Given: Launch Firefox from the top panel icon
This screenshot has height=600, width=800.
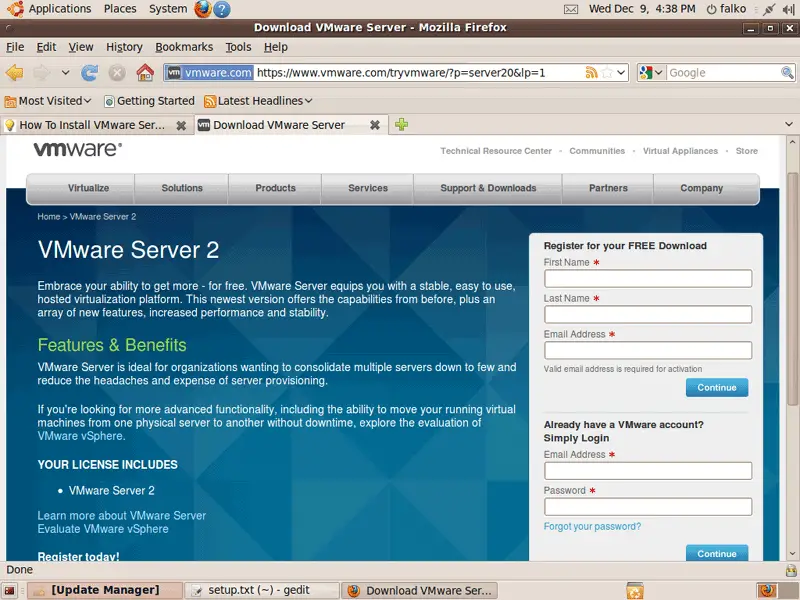Looking at the screenshot, I should (x=203, y=9).
